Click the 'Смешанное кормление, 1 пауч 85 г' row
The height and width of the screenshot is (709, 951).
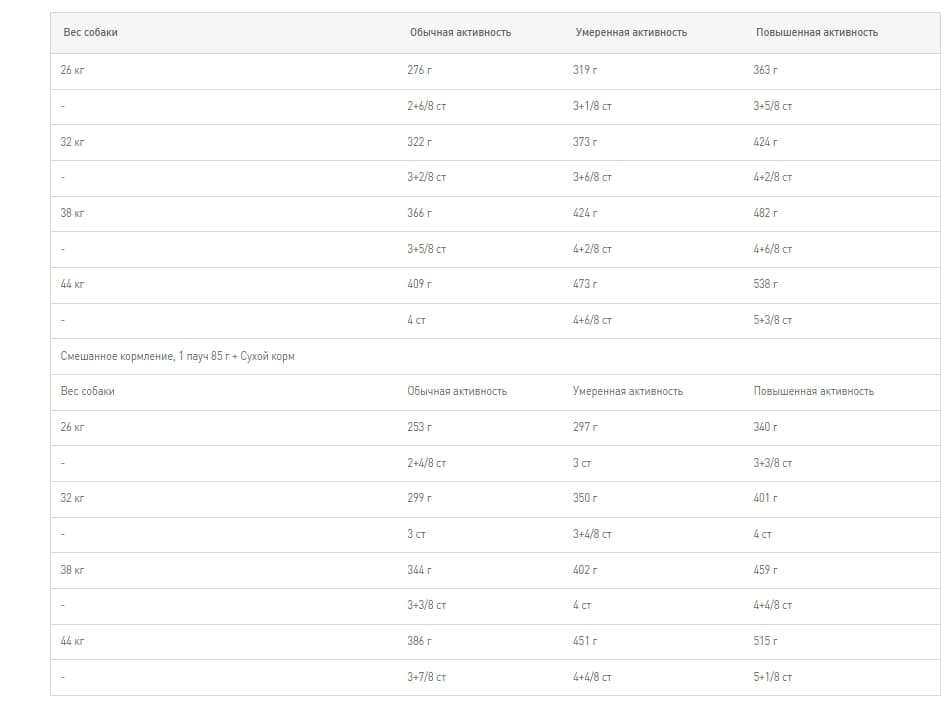pyautogui.click(x=178, y=356)
